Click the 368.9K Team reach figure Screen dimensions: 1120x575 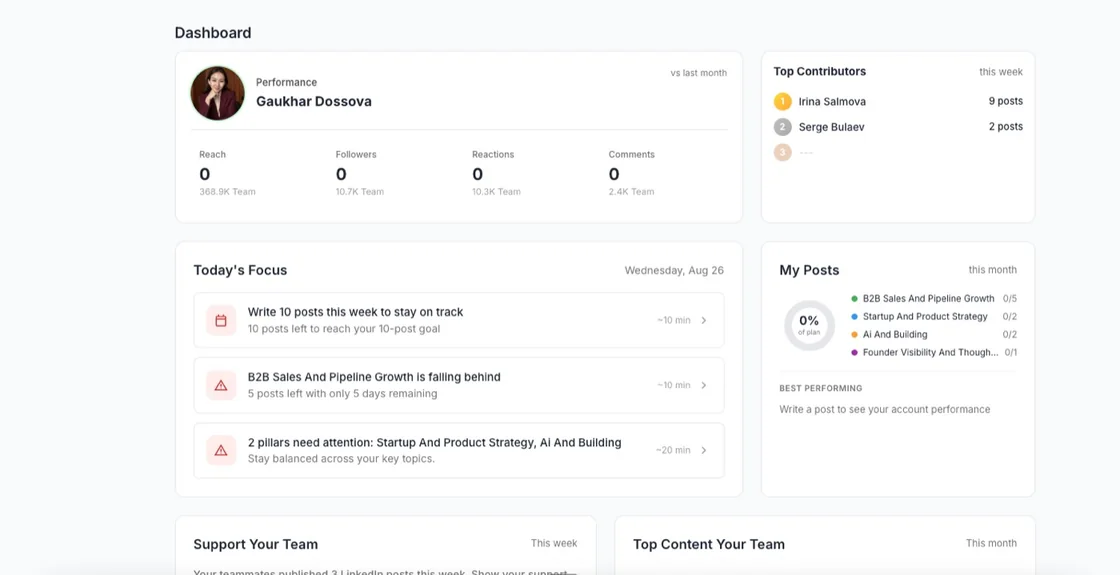[227, 191]
